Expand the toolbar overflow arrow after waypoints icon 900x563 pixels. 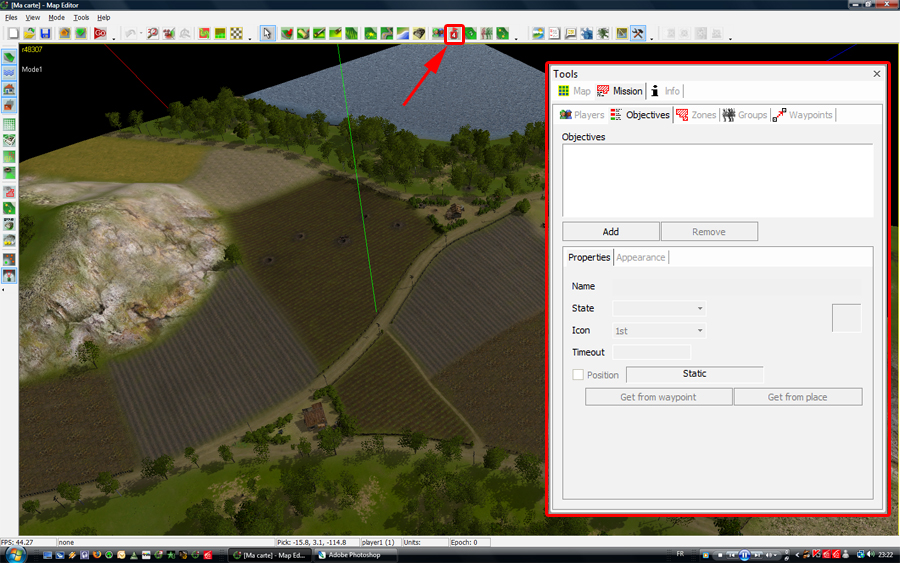(516, 38)
